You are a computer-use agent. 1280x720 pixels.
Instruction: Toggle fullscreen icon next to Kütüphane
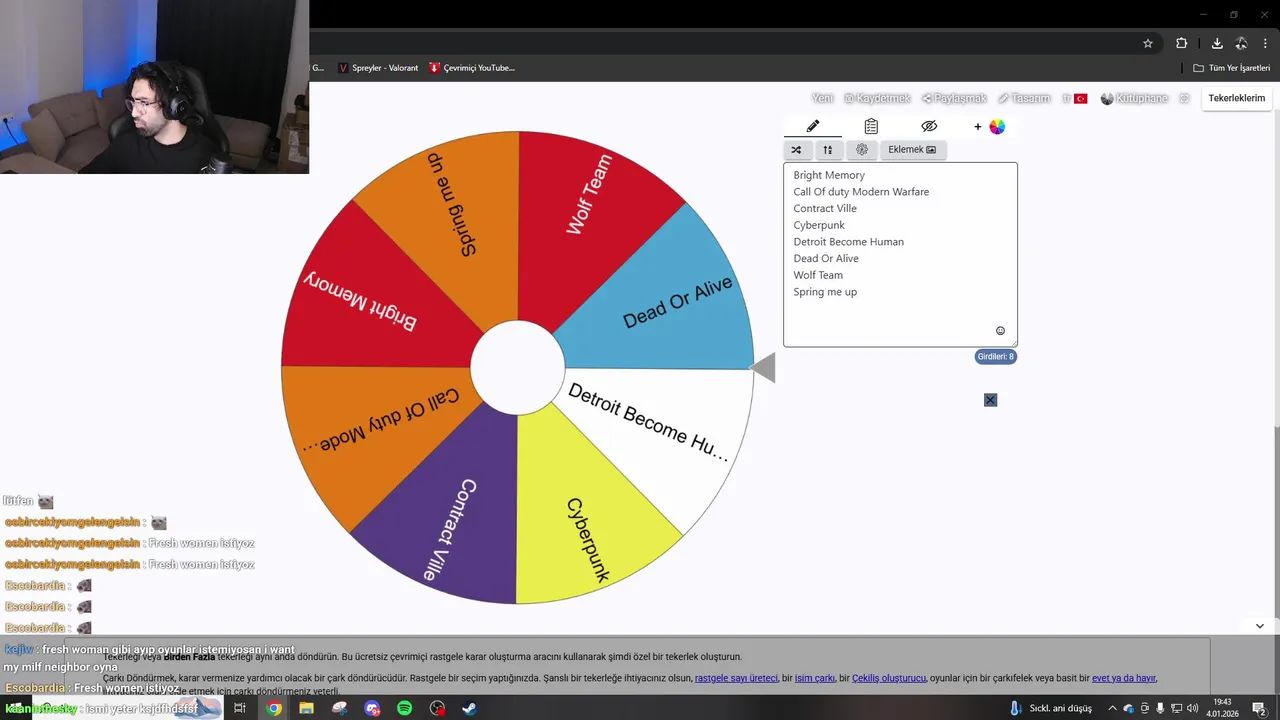1185,98
